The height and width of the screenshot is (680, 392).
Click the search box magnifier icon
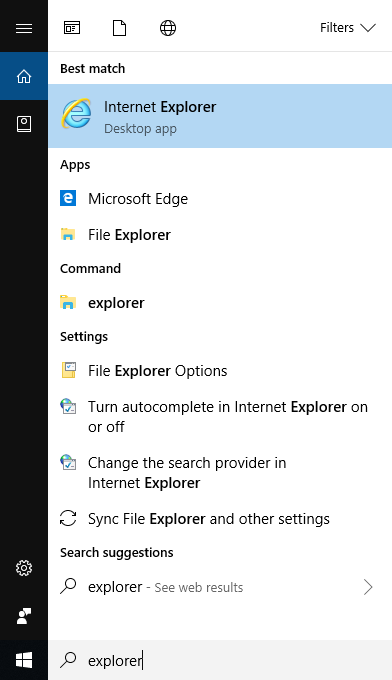[x=68, y=660]
